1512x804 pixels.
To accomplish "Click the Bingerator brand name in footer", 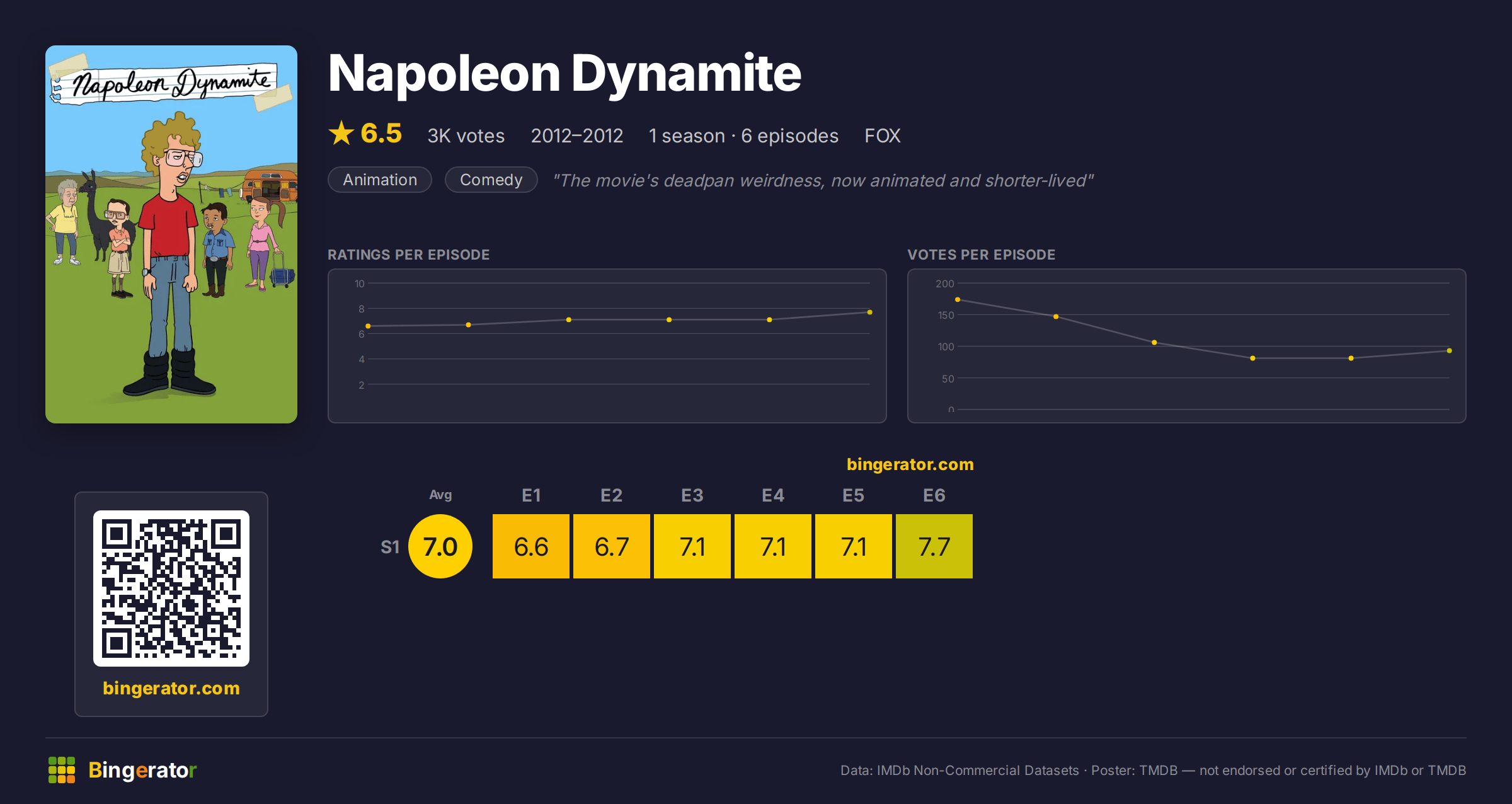I will point(142,770).
